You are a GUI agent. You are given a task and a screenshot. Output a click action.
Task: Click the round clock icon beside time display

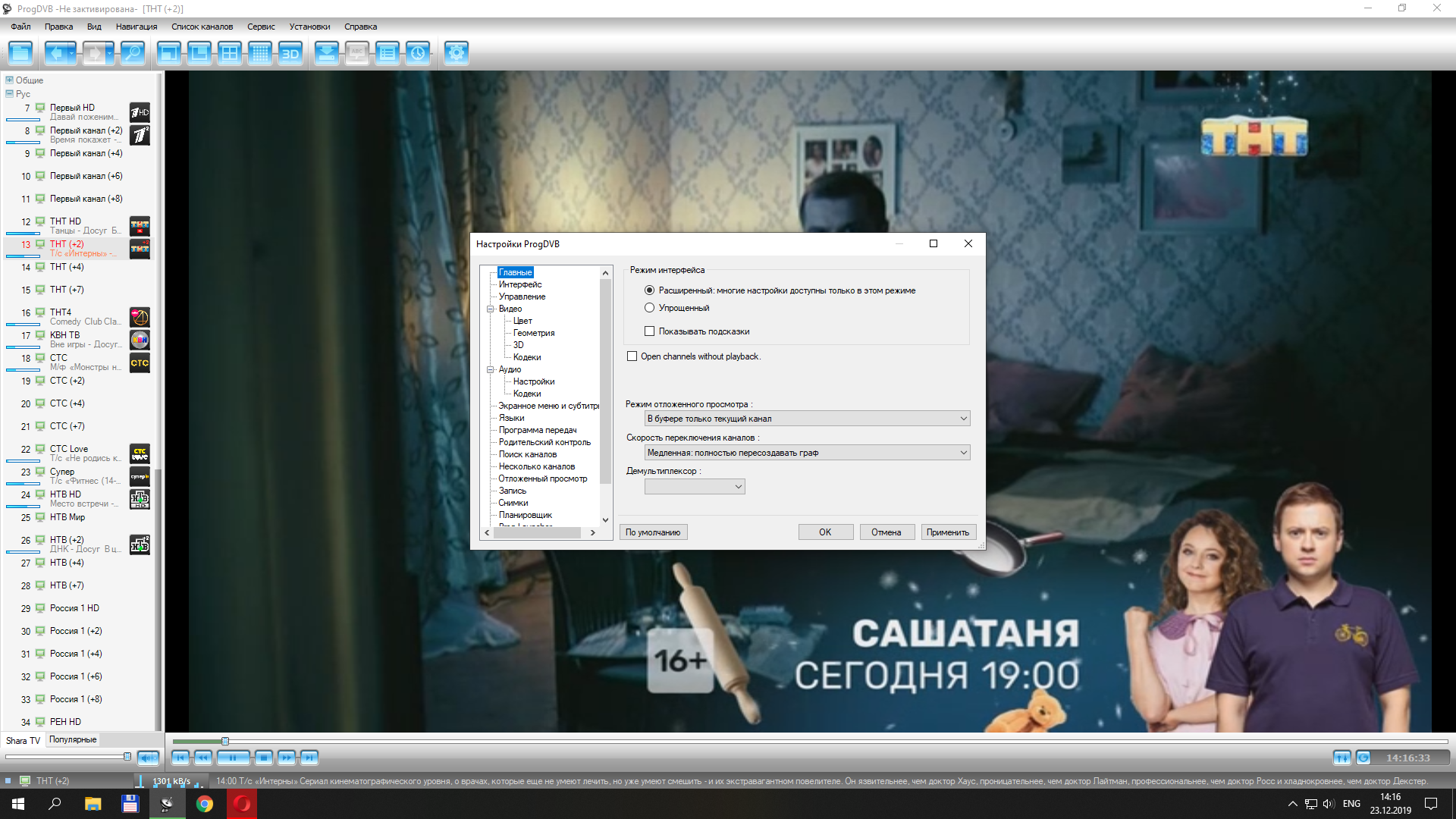pyautogui.click(x=1363, y=757)
